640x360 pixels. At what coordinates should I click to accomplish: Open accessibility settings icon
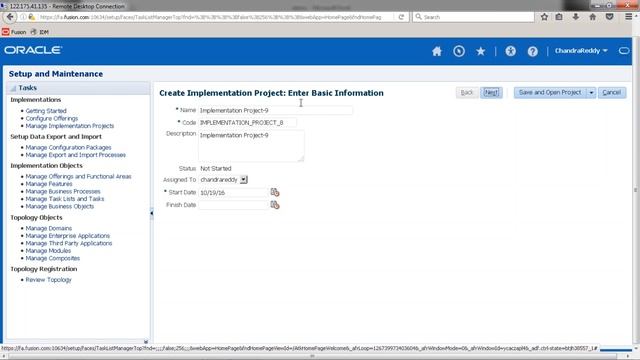tap(511, 51)
